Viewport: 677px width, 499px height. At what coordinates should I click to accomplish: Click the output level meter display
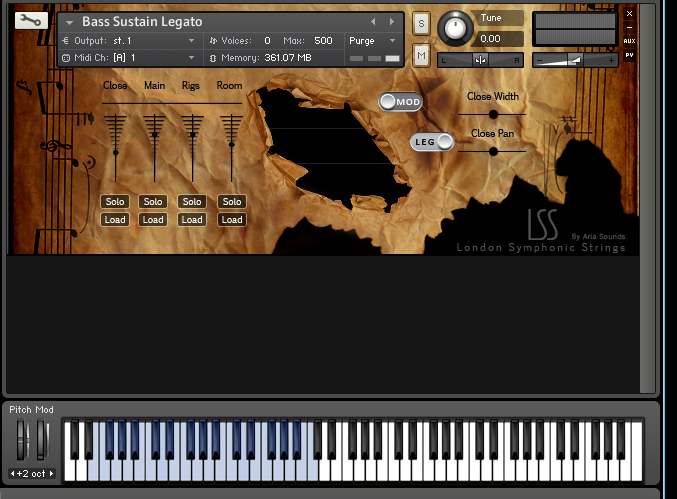pos(574,28)
